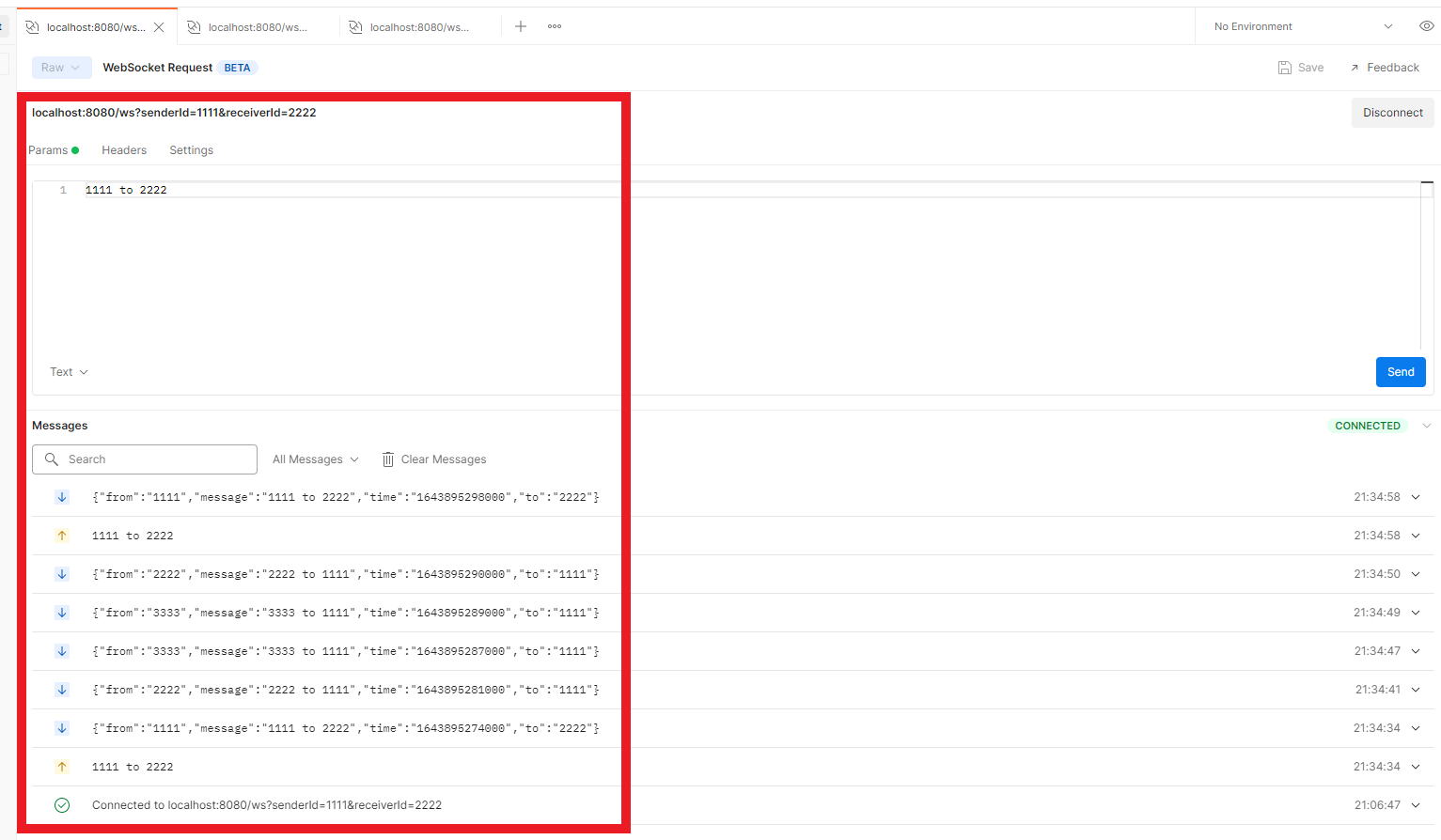Image resolution: width=1441 pixels, height=840 pixels.
Task: Click the green connected checkmark icon
Action: tap(62, 805)
